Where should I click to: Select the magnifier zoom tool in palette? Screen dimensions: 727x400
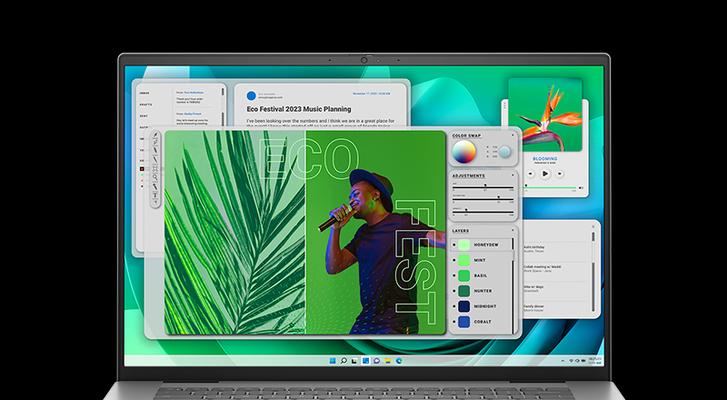[155, 177]
